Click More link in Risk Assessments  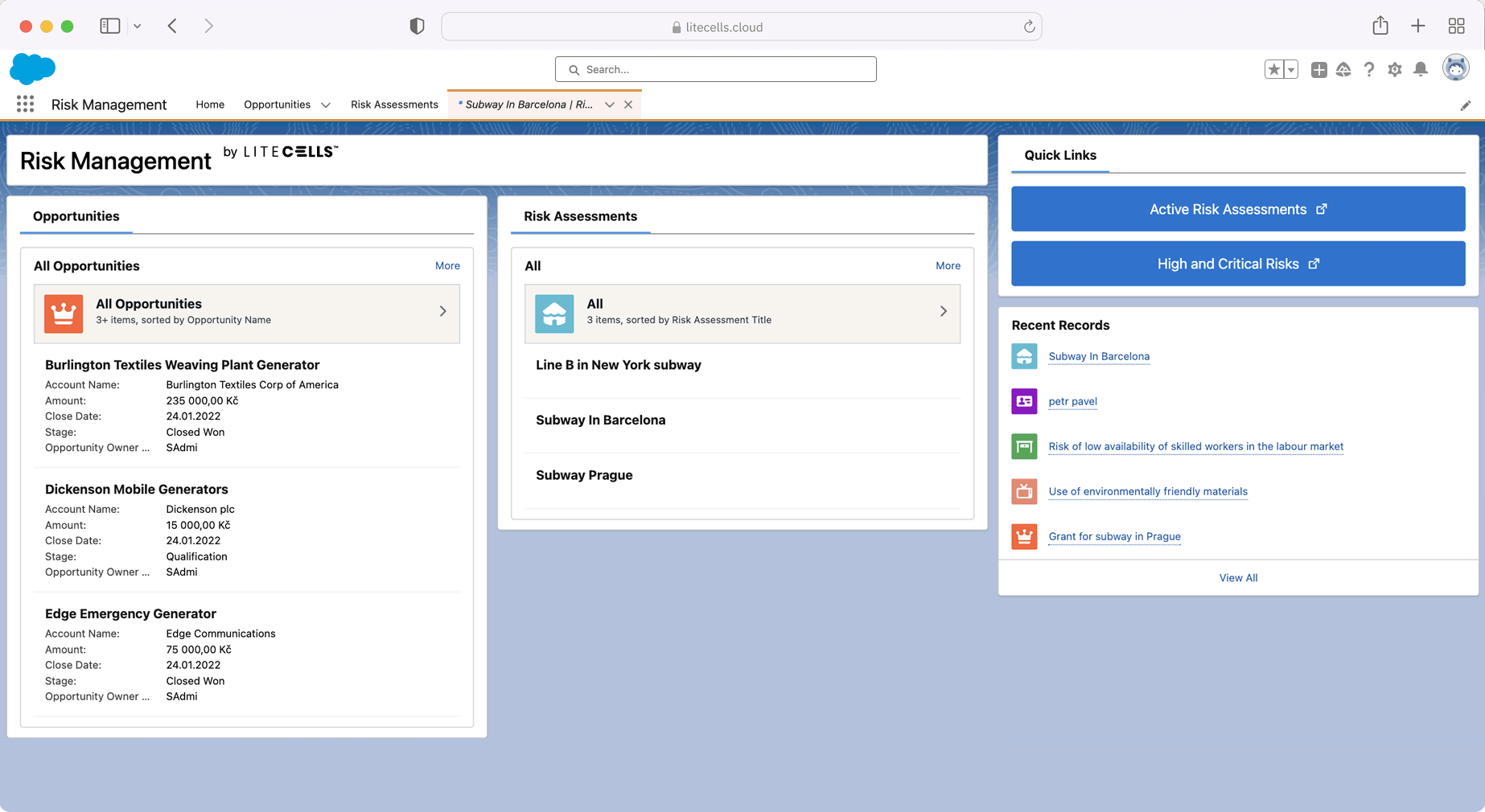948,265
